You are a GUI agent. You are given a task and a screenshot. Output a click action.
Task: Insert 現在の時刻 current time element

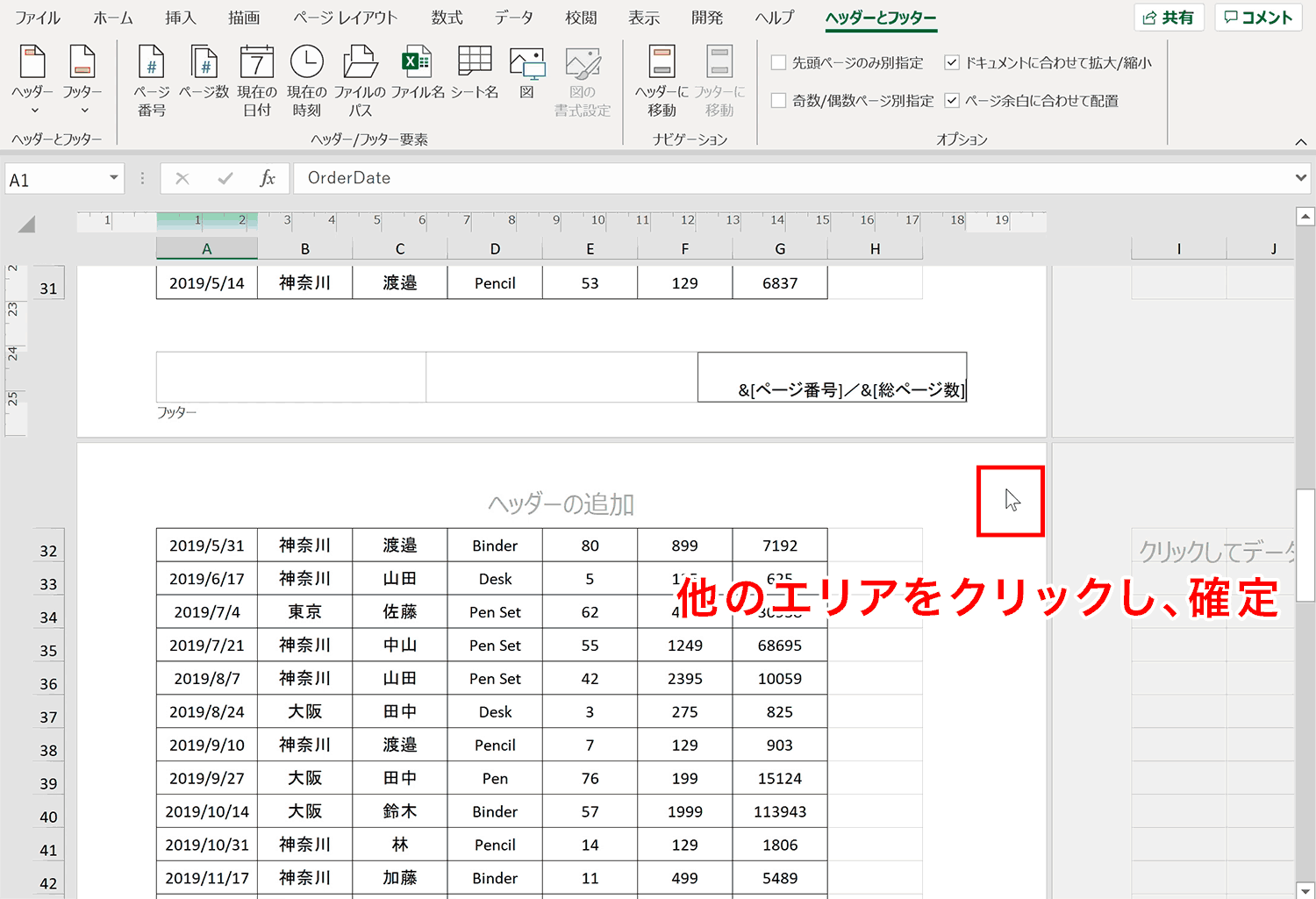pyautogui.click(x=307, y=81)
